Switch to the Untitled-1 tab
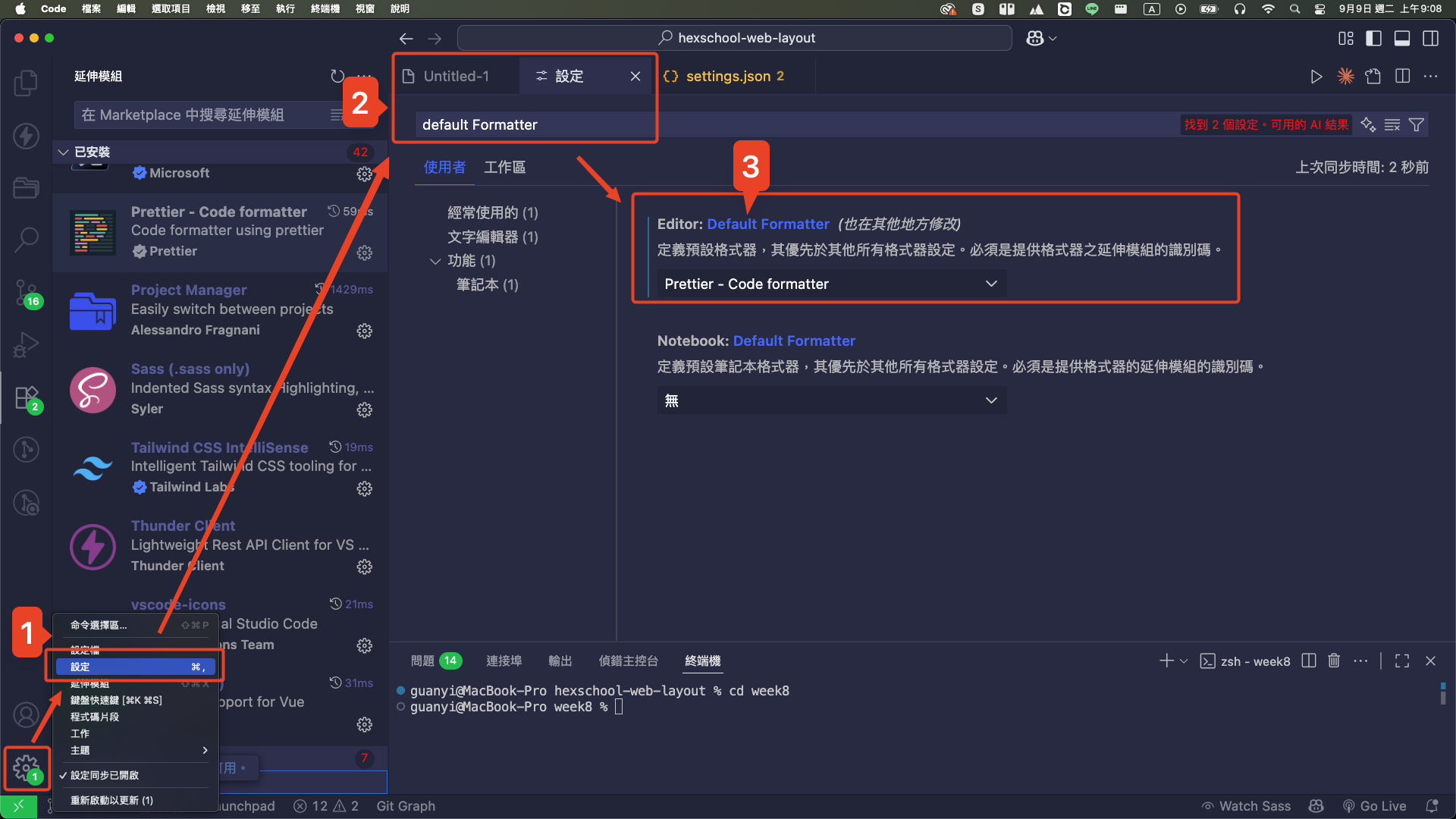 tap(456, 76)
